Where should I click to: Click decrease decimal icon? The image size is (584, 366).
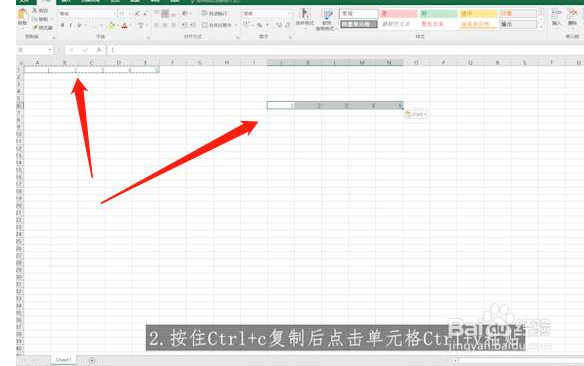pyautogui.click(x=287, y=25)
